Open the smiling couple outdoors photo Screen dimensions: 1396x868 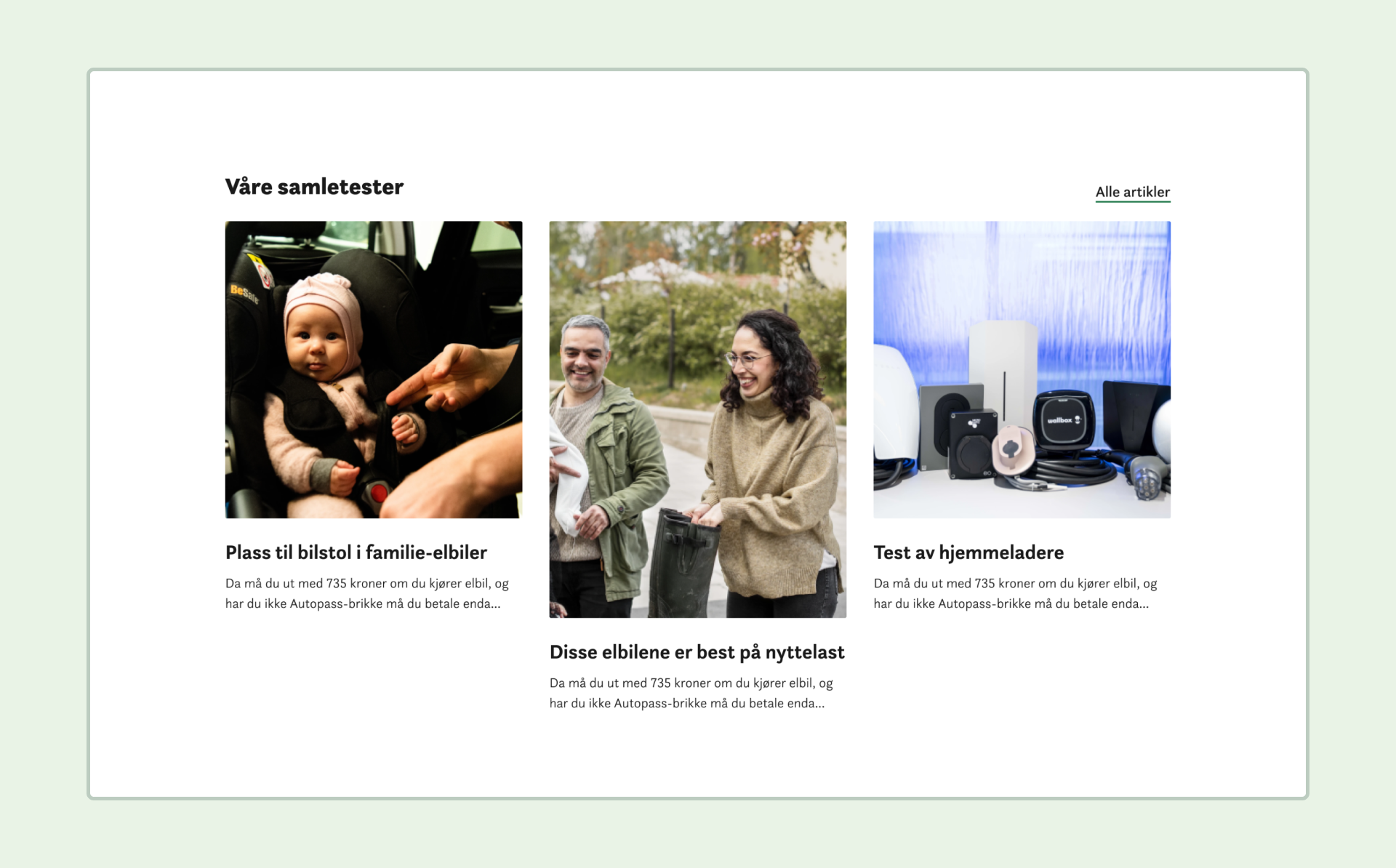pos(698,419)
